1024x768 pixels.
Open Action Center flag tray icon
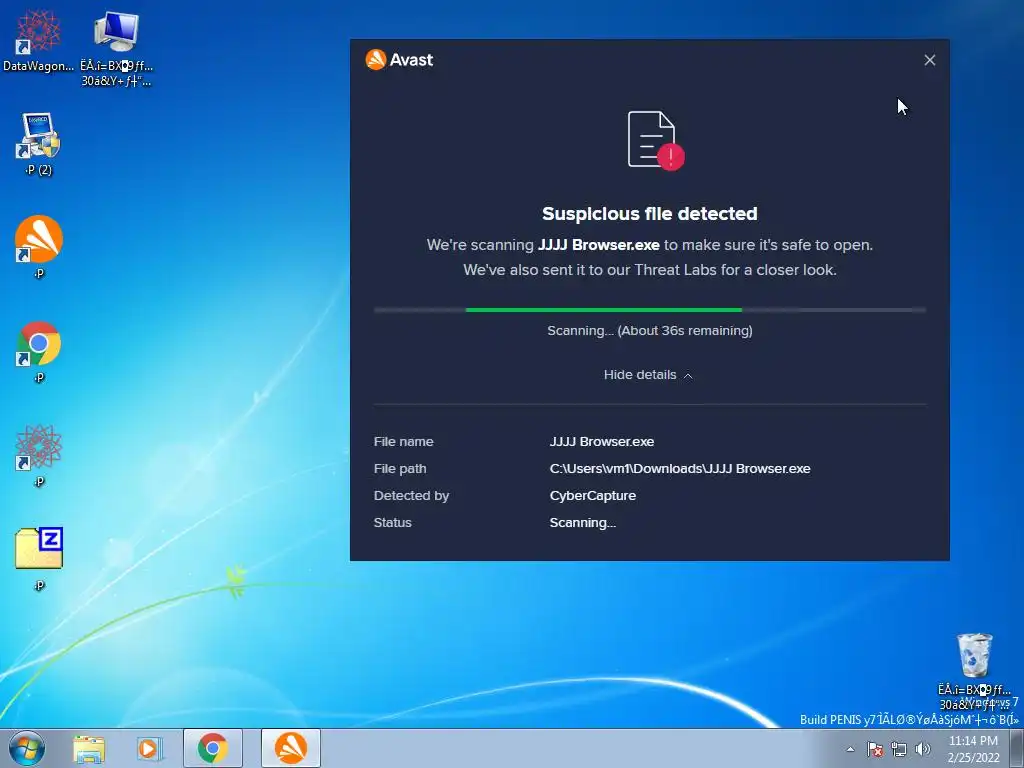click(x=875, y=749)
